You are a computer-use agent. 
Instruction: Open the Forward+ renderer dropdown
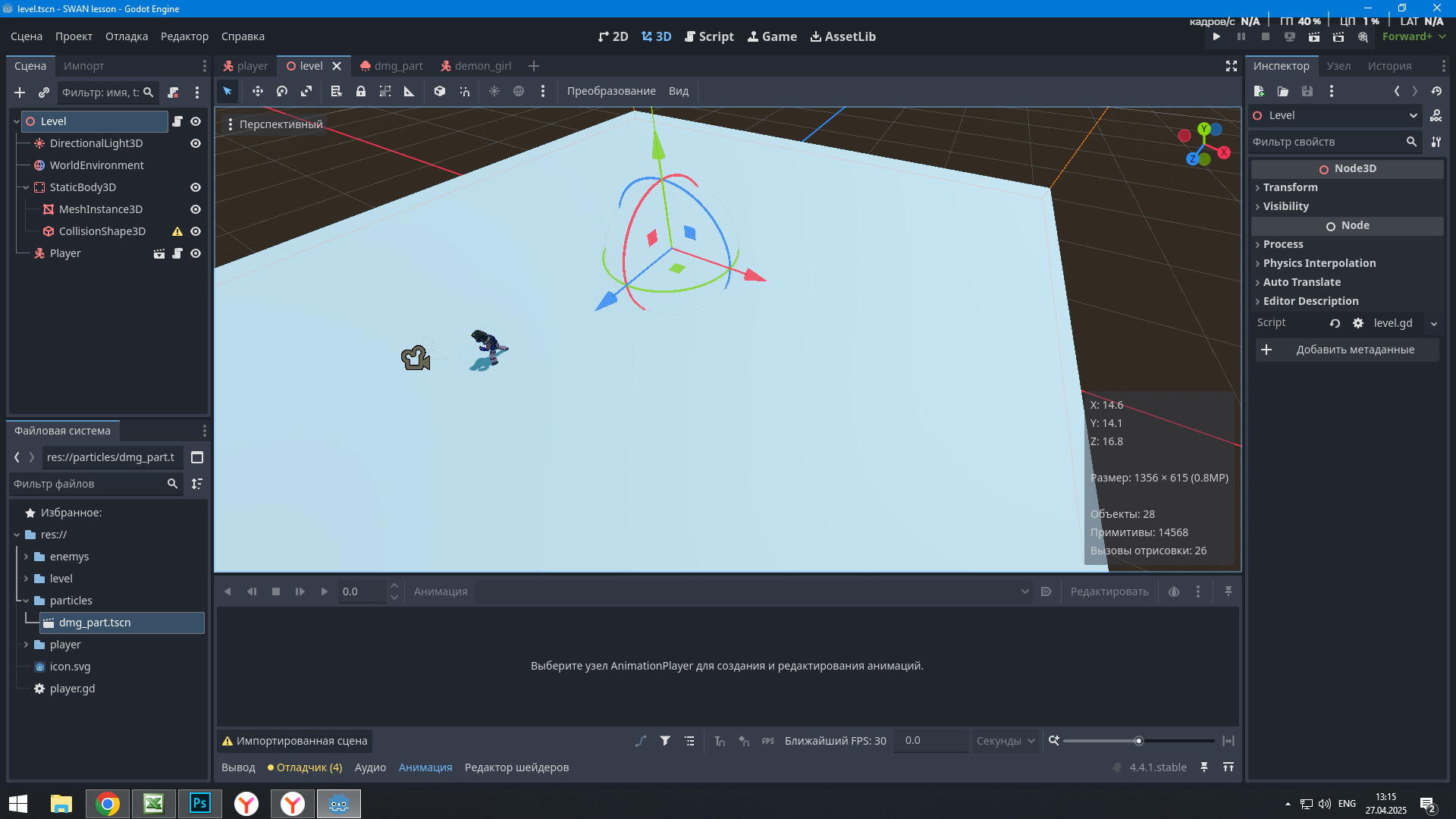[x=1414, y=36]
